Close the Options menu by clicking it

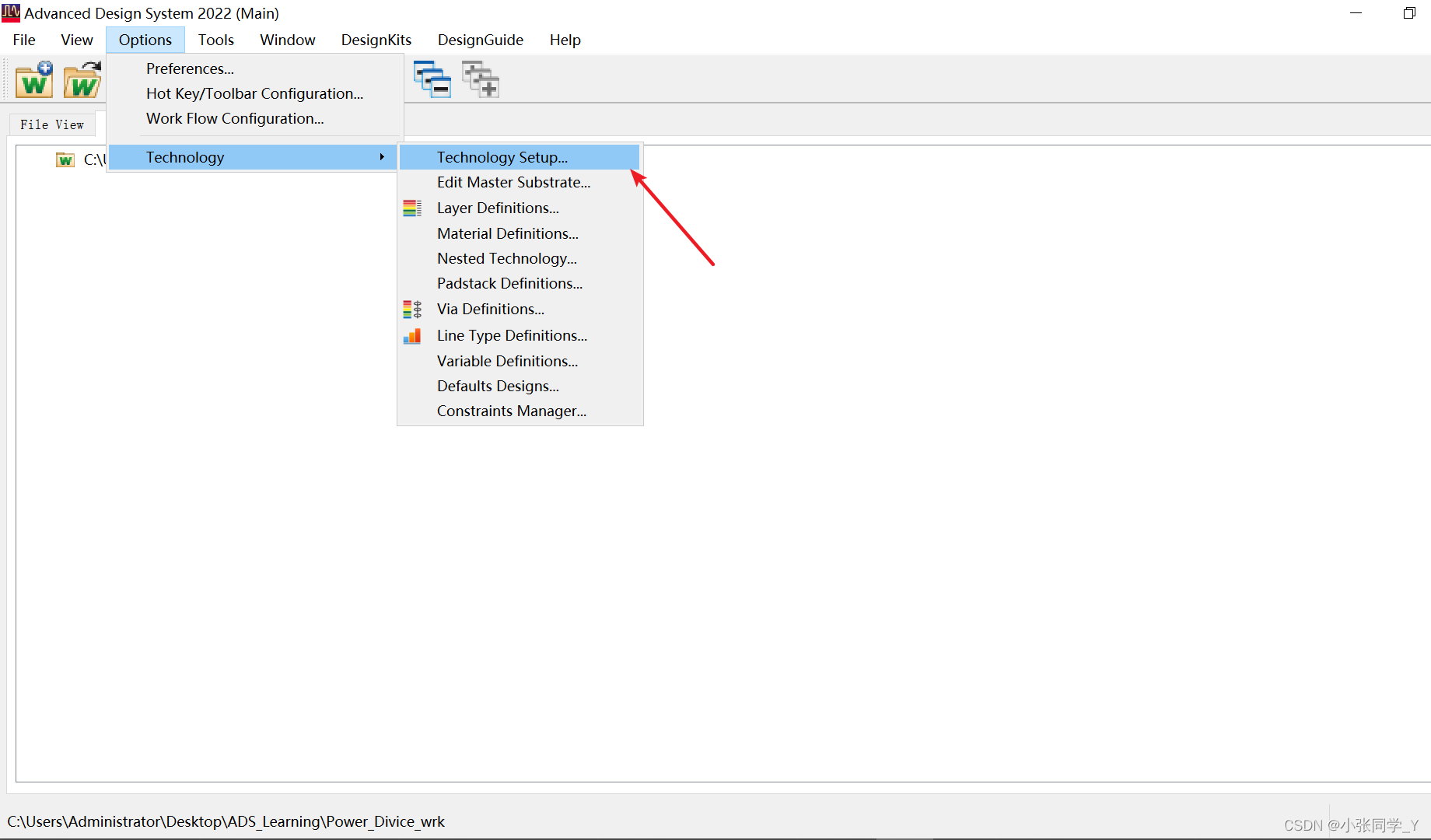pyautogui.click(x=145, y=40)
